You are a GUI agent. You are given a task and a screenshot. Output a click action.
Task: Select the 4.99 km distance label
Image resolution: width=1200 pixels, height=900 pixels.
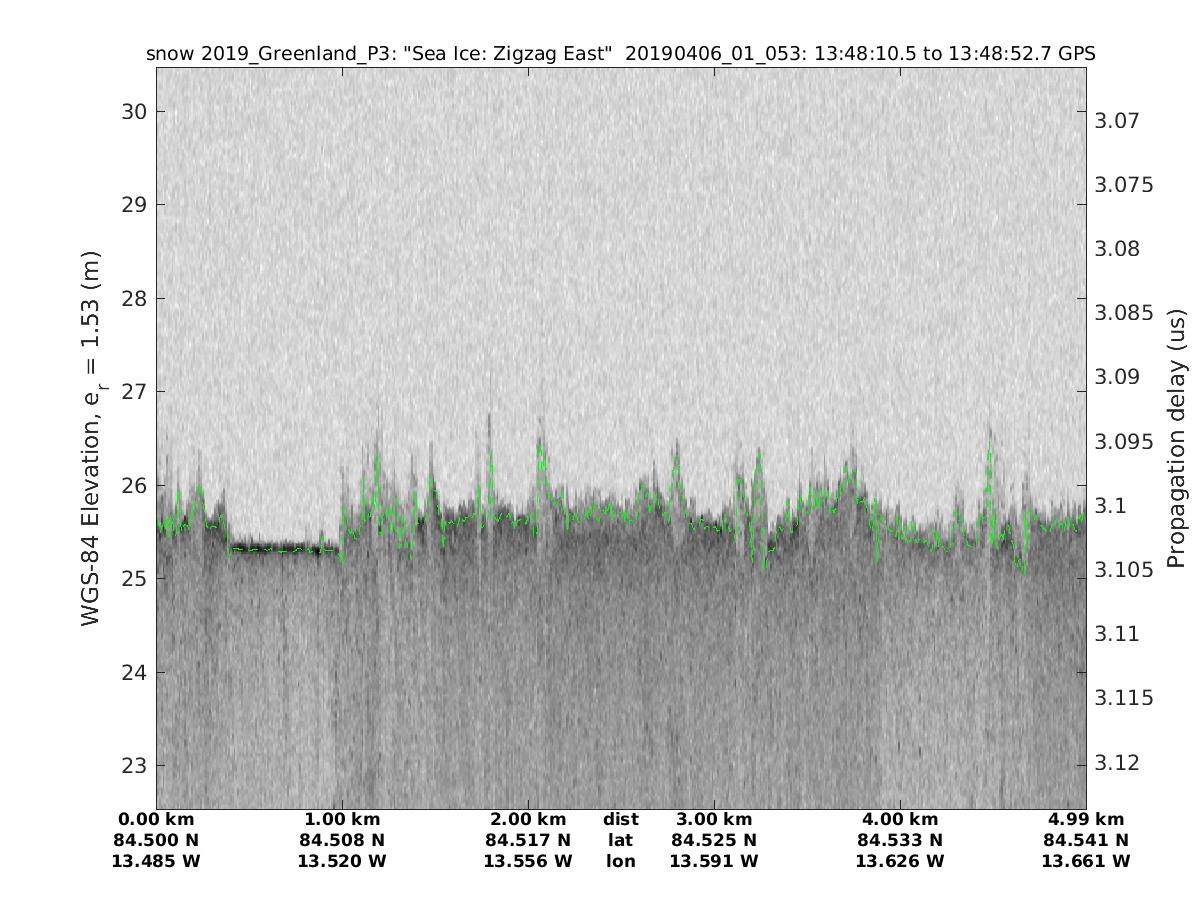1085,820
